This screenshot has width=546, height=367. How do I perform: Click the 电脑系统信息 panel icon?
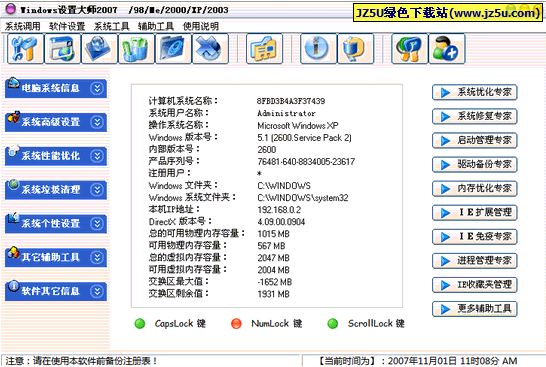13,84
